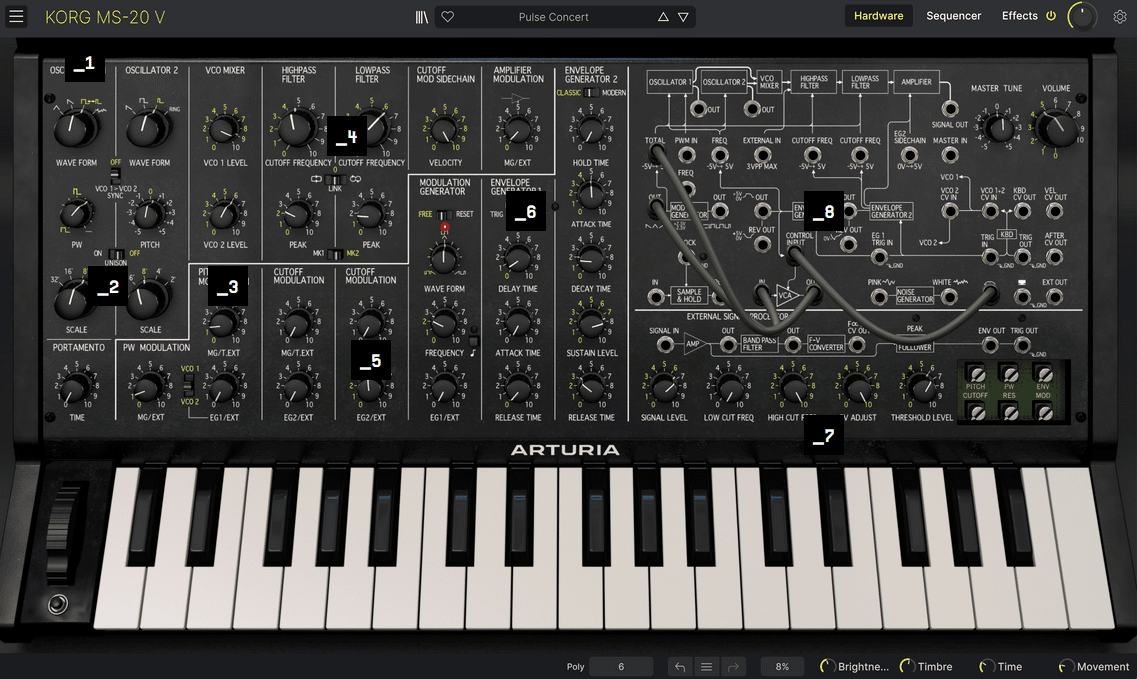
Task: Click the Brightness macro knob
Action: pyautogui.click(x=827, y=667)
